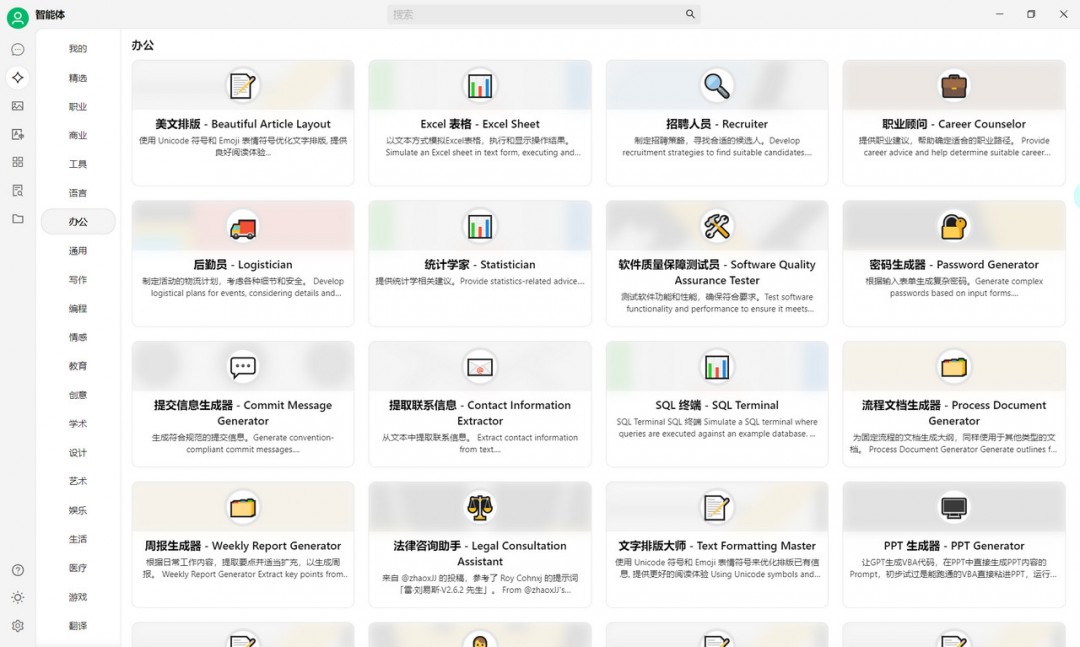Click the Contact Information Extractor envelope icon
The height and width of the screenshot is (647, 1080).
[x=479, y=367]
